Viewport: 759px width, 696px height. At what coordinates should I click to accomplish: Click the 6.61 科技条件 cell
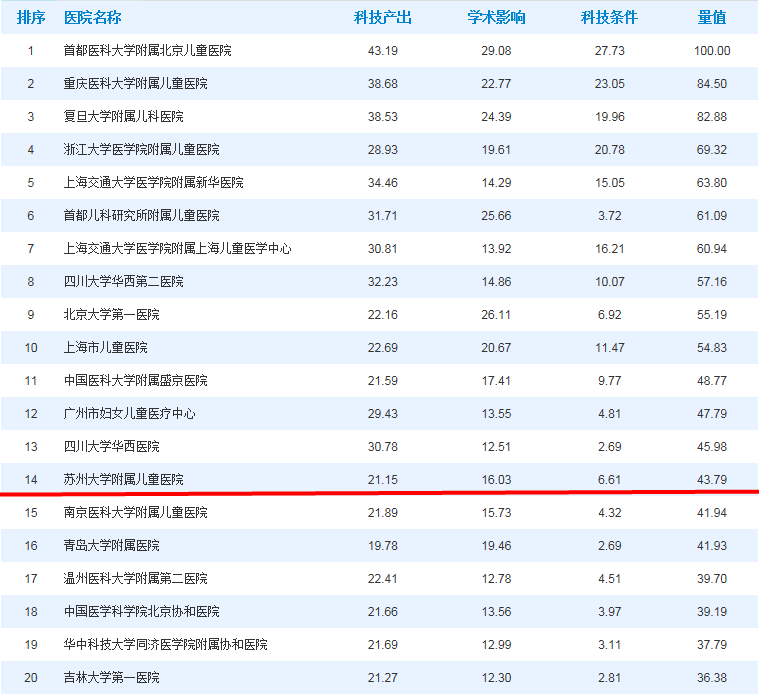pyautogui.click(x=609, y=479)
